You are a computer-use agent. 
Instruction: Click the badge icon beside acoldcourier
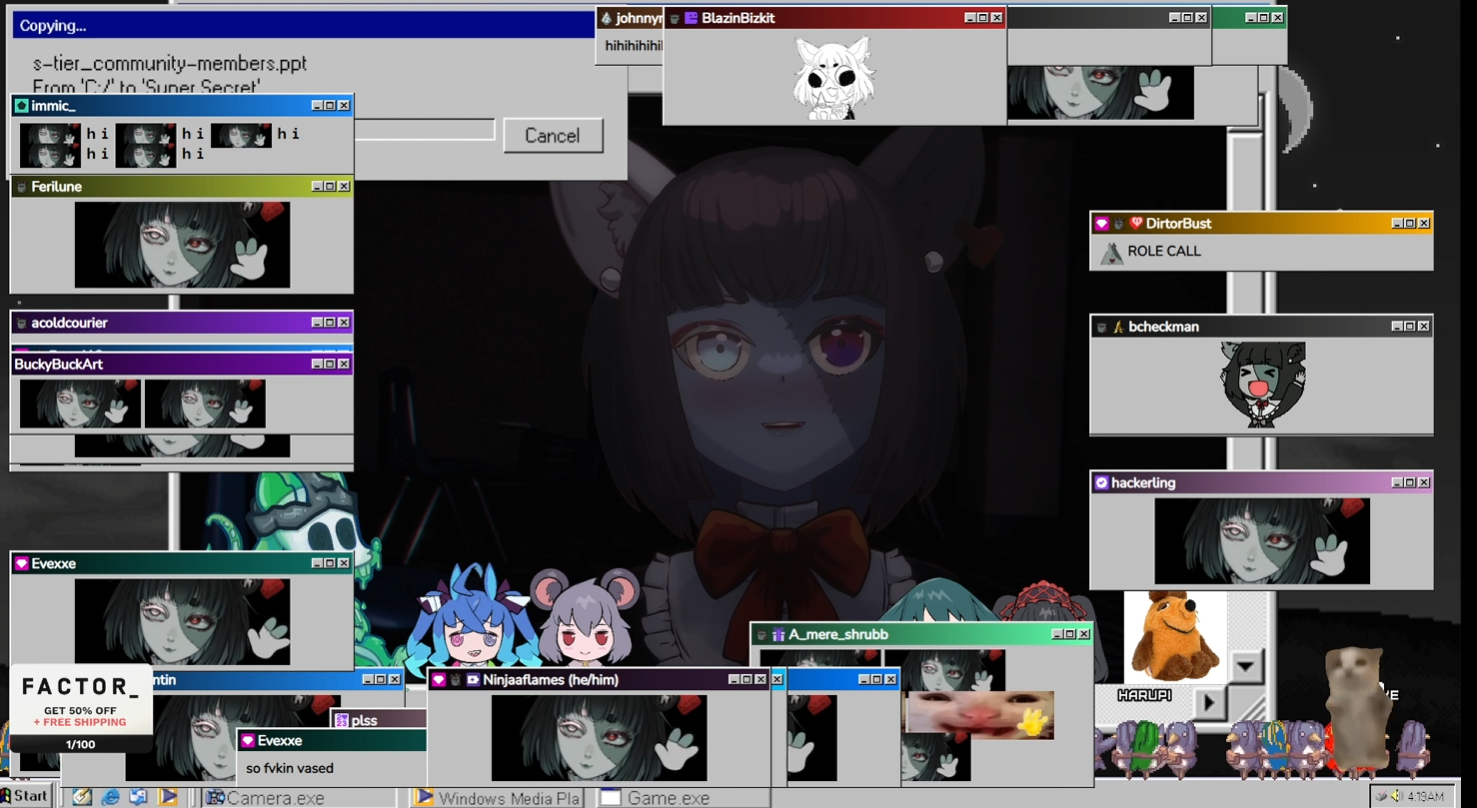(21, 323)
